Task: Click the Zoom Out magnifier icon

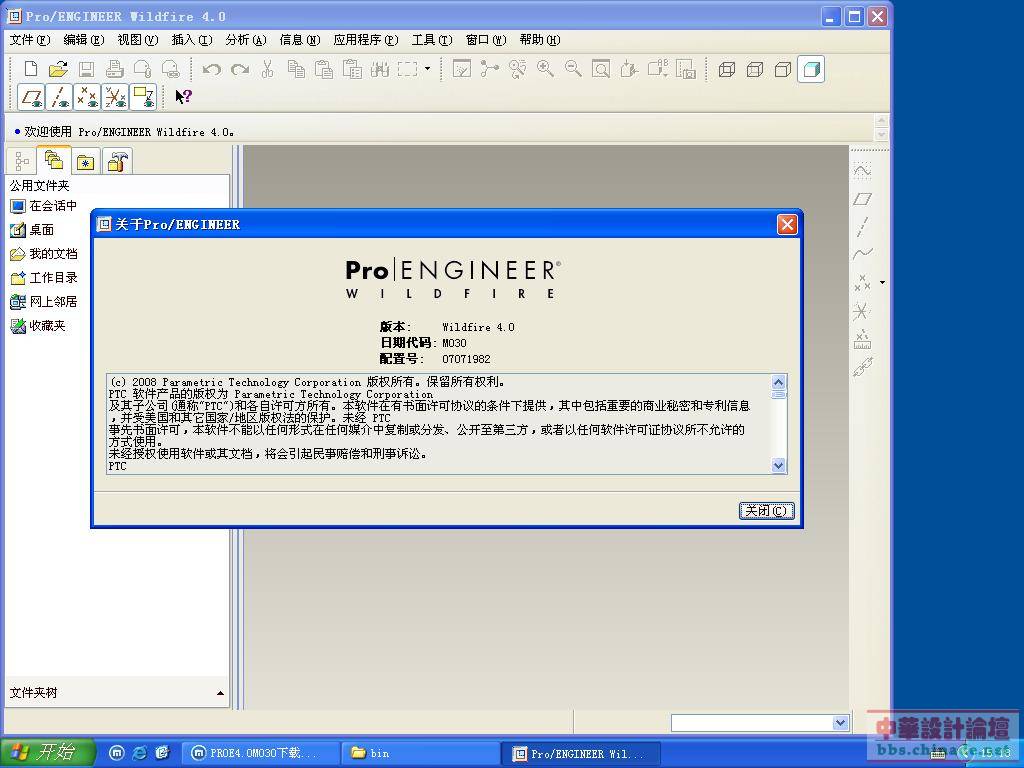Action: click(573, 69)
